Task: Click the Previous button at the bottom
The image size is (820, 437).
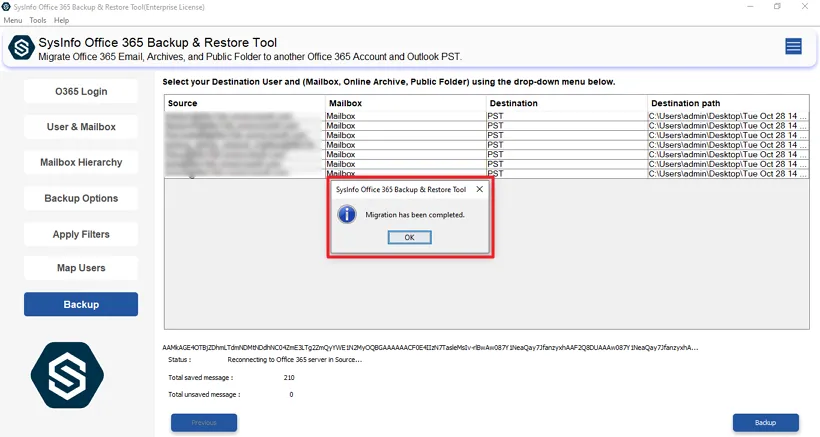Action: click(x=204, y=422)
